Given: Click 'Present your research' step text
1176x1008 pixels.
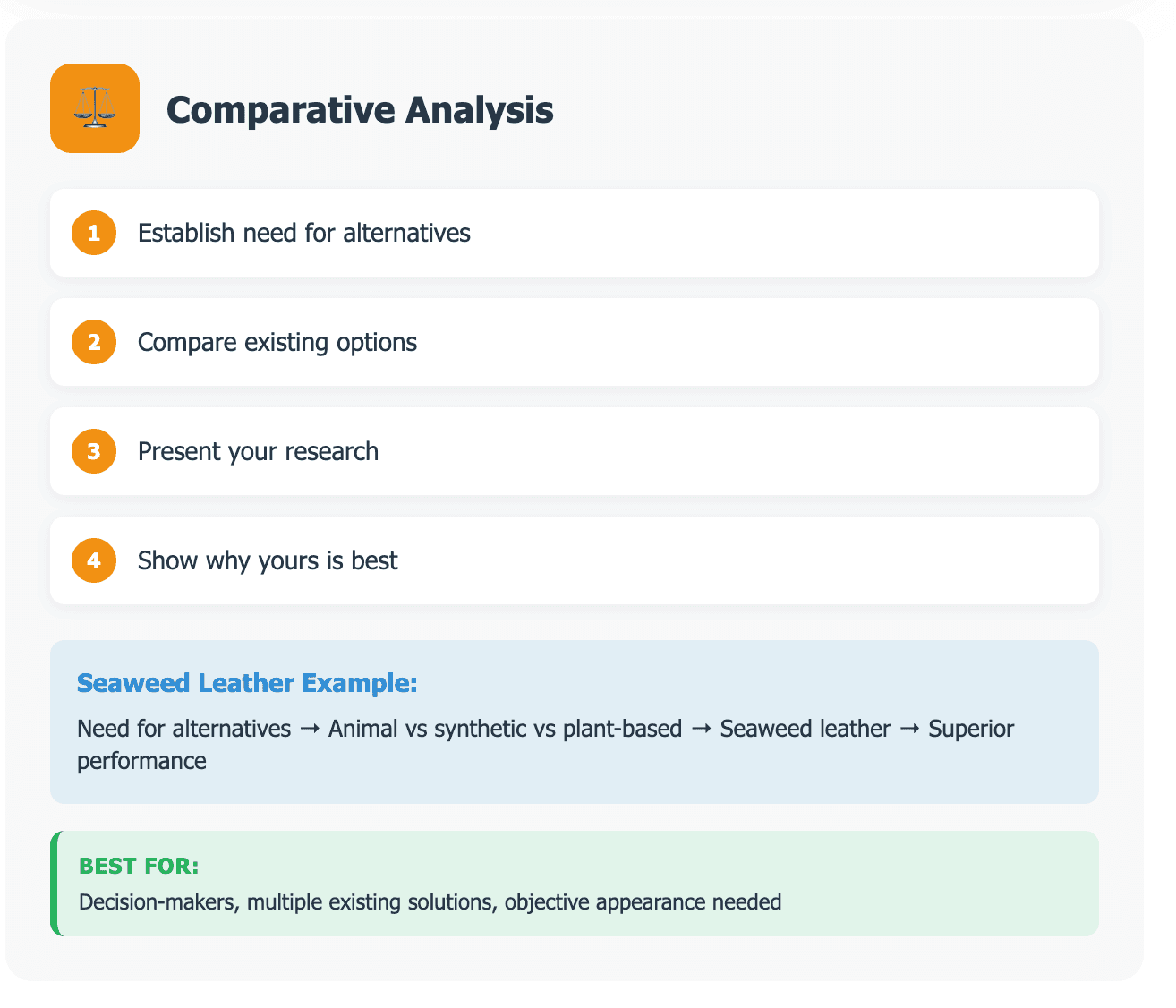Looking at the screenshot, I should 258,451.
